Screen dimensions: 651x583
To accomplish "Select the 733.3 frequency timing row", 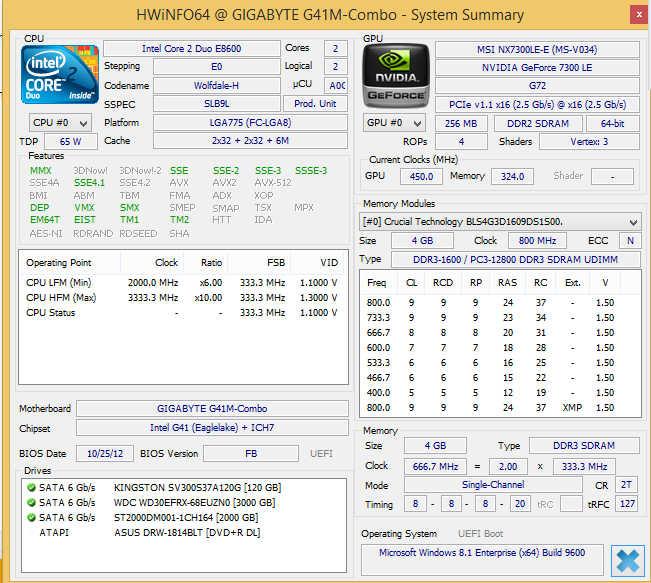I will [x=500, y=318].
